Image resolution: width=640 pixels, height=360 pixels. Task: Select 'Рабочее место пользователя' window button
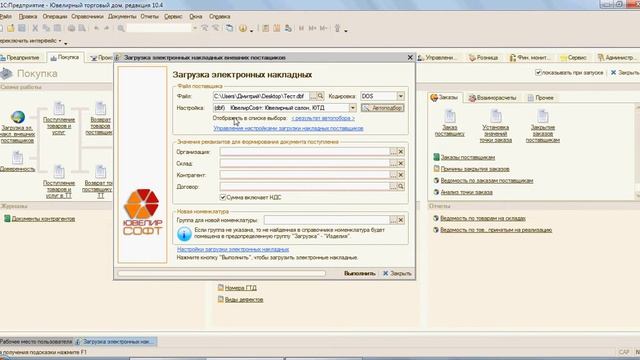tap(36, 342)
